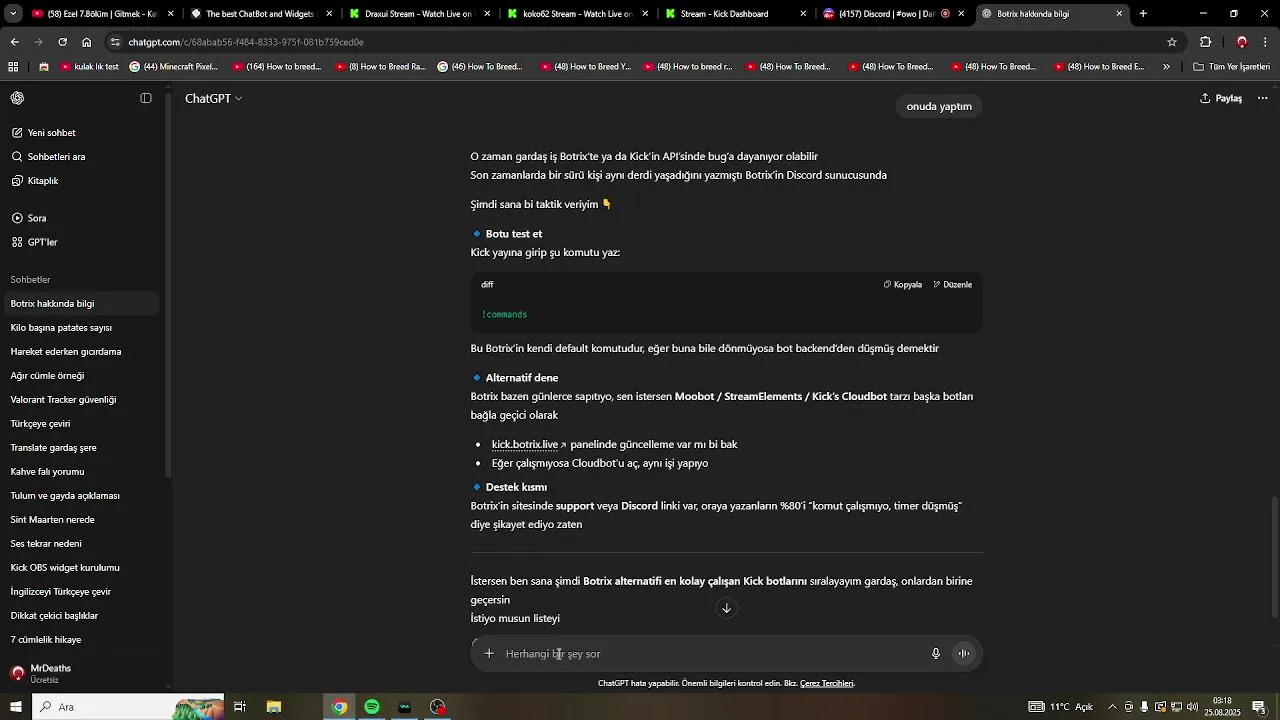Open Hareket ederken gıcırdama conversation
Viewport: 1280px width, 720px height.
80,352
